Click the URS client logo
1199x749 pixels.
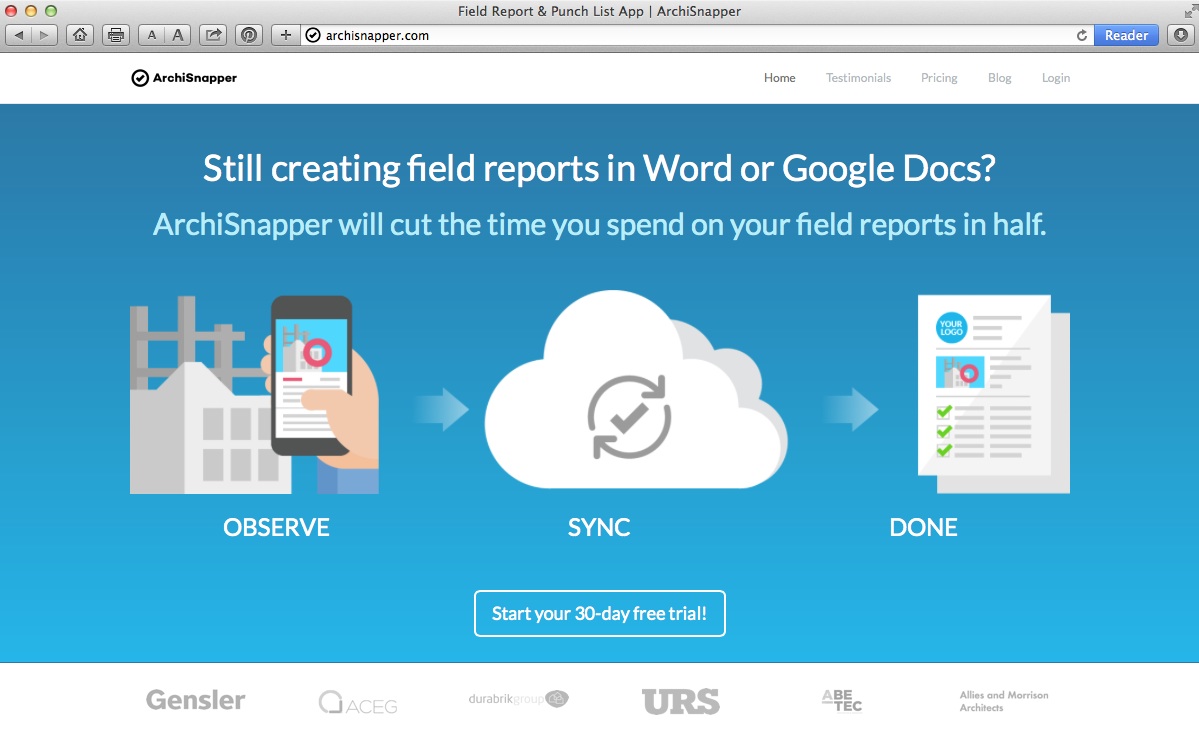point(681,702)
